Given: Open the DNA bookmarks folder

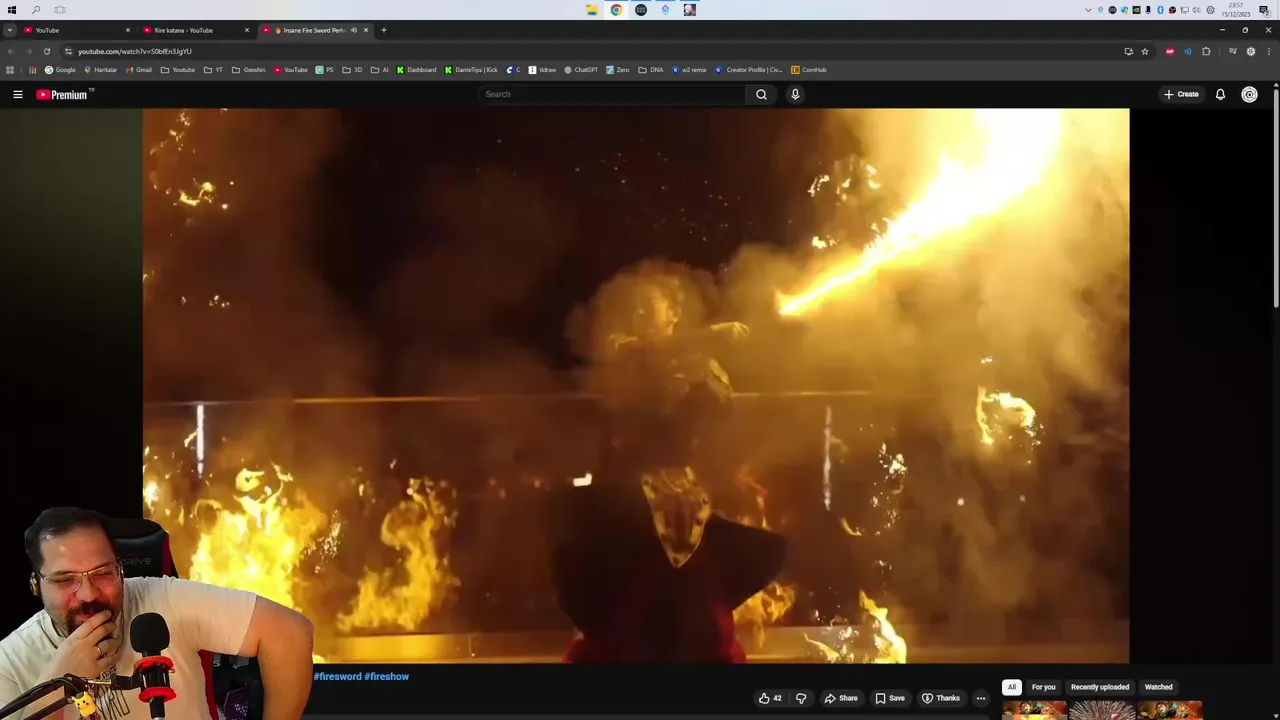Looking at the screenshot, I should click(650, 70).
